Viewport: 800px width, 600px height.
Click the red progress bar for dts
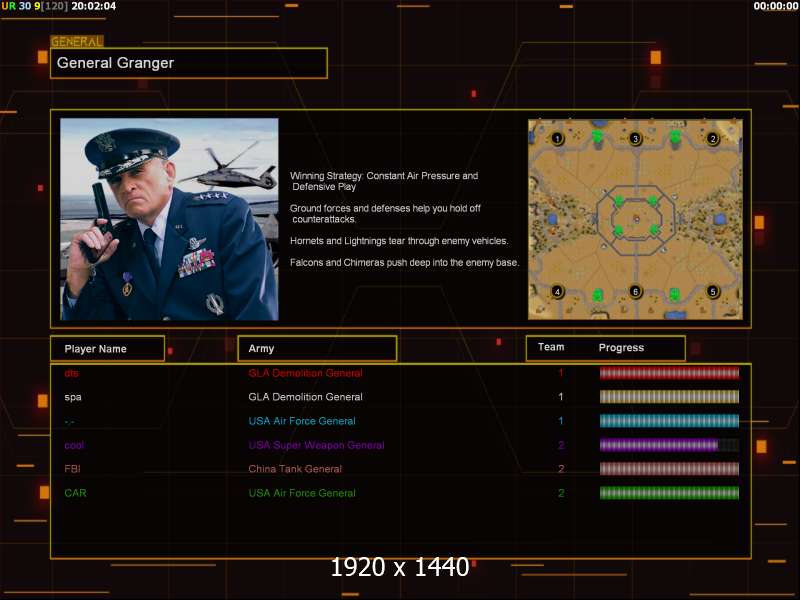[x=669, y=373]
